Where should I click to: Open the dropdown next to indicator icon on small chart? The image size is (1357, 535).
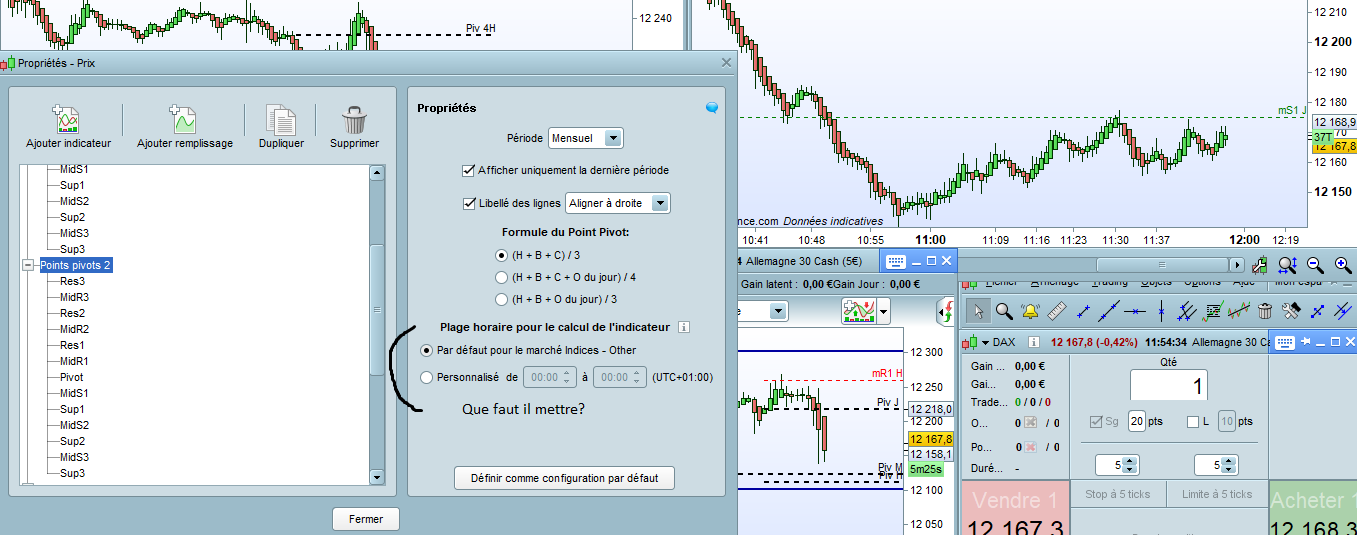884,312
